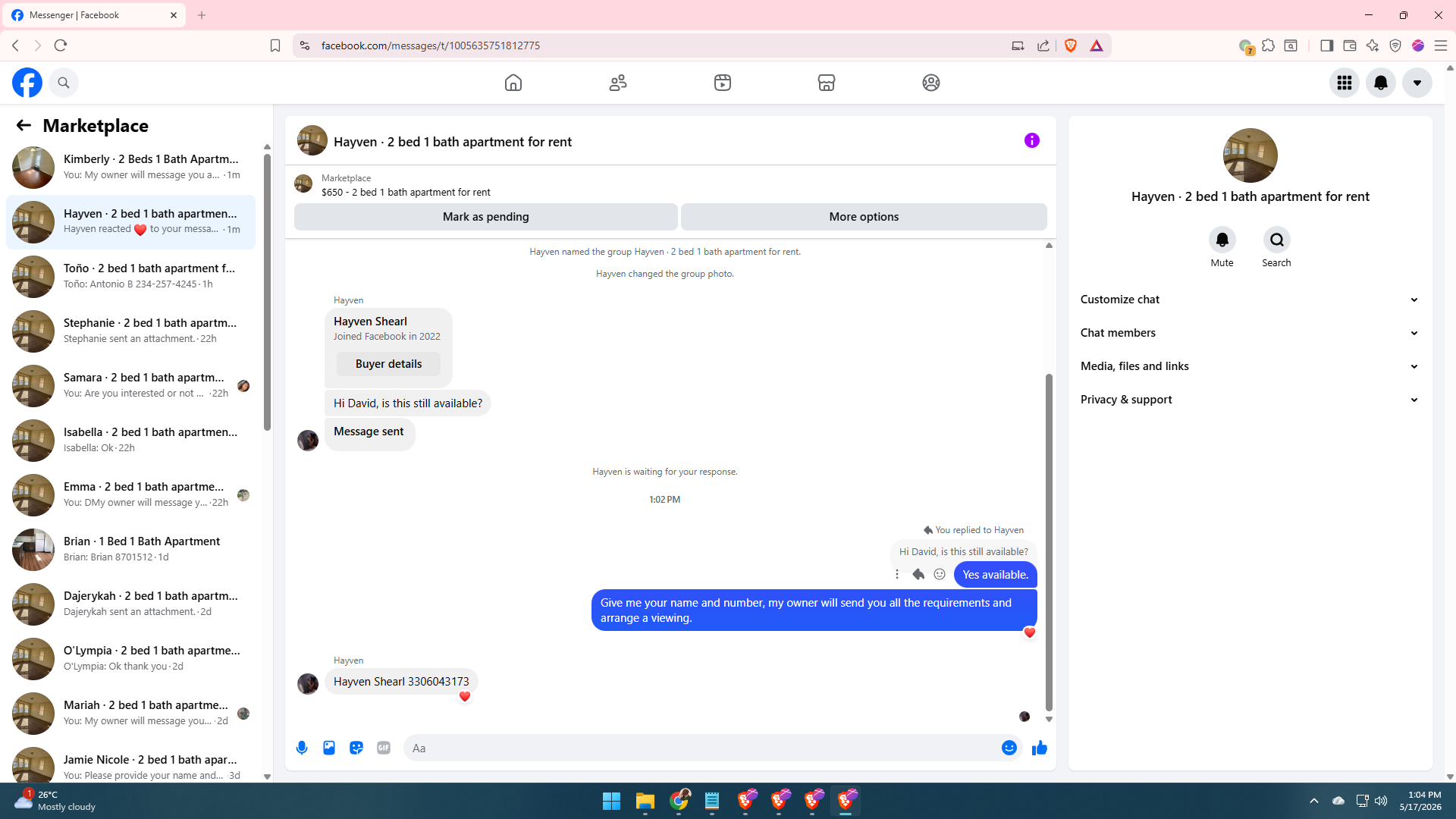
Task: Bookmark this page in the browser
Action: coord(275,45)
